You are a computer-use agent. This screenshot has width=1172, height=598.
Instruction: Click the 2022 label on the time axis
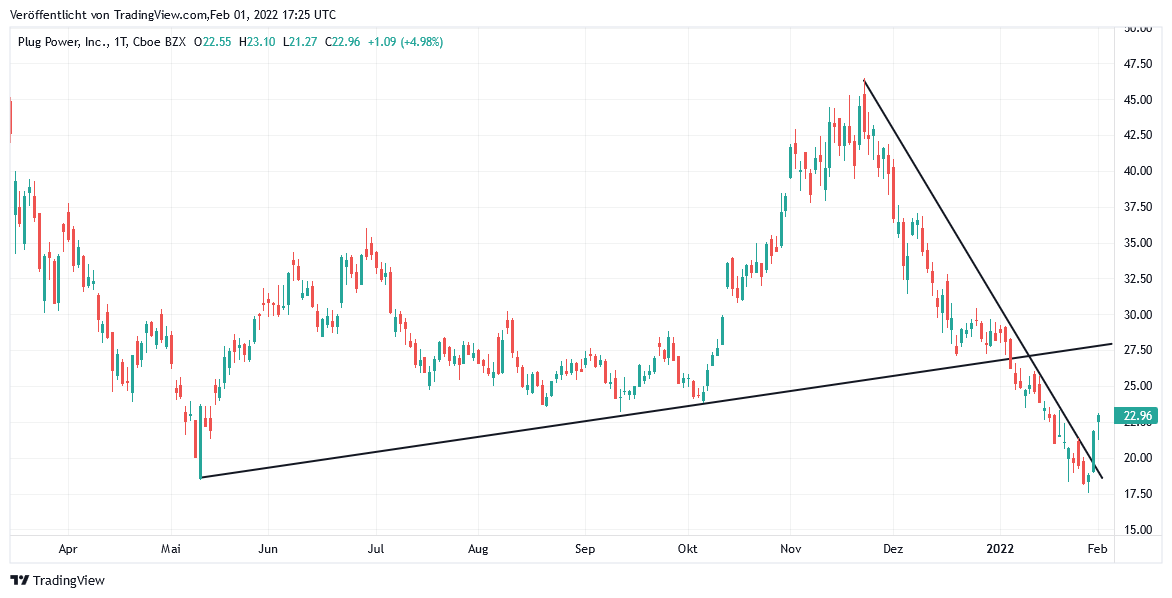pyautogui.click(x=1001, y=549)
